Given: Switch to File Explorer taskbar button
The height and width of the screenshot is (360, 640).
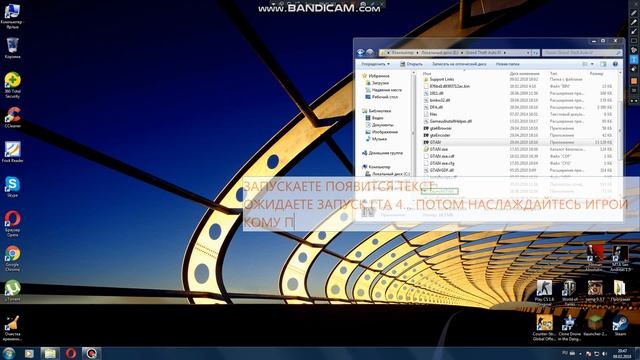Looking at the screenshot, I should coord(50,353).
